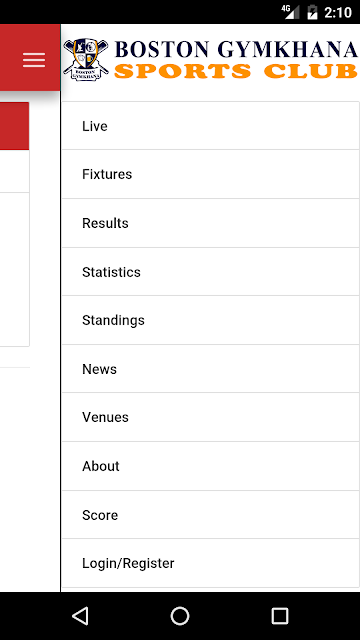360x640 pixels.
Task: Click the Sports Club banner text
Action: point(236,71)
